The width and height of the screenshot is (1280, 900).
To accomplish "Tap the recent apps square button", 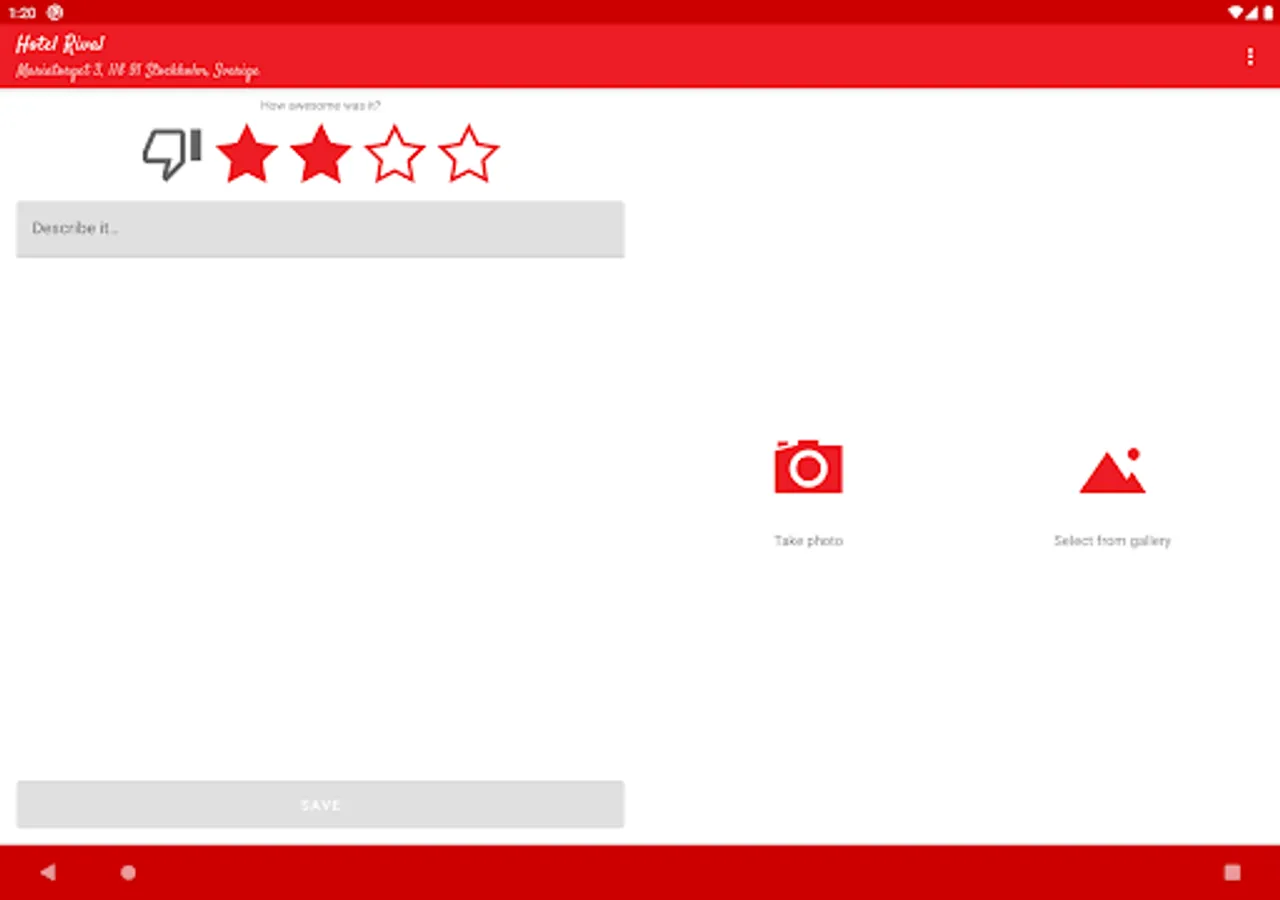I will (x=1232, y=872).
